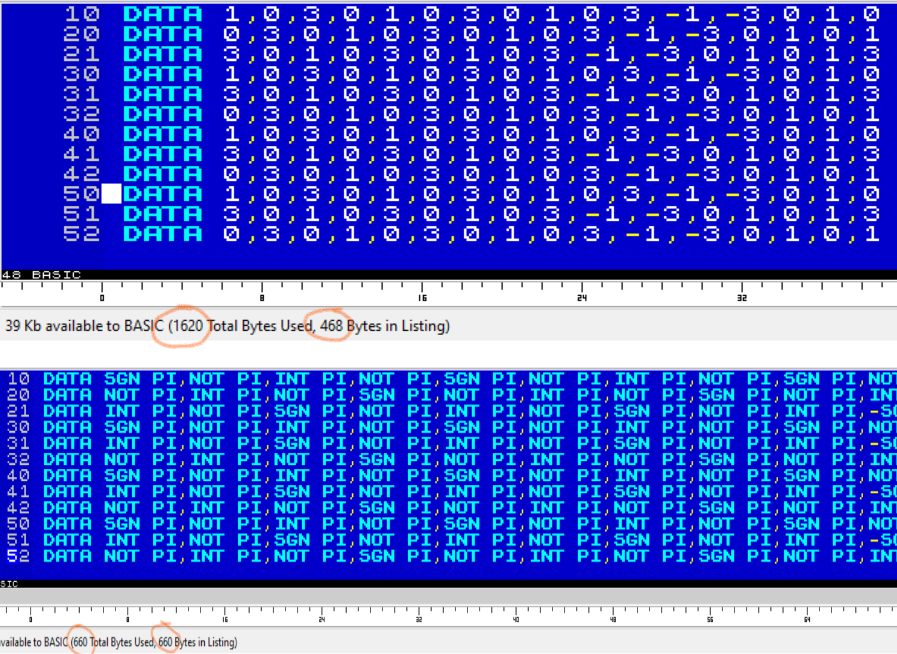The image size is (897, 654).
Task: Click ruler mark 8 under the numeric listing
Action: click(x=262, y=298)
